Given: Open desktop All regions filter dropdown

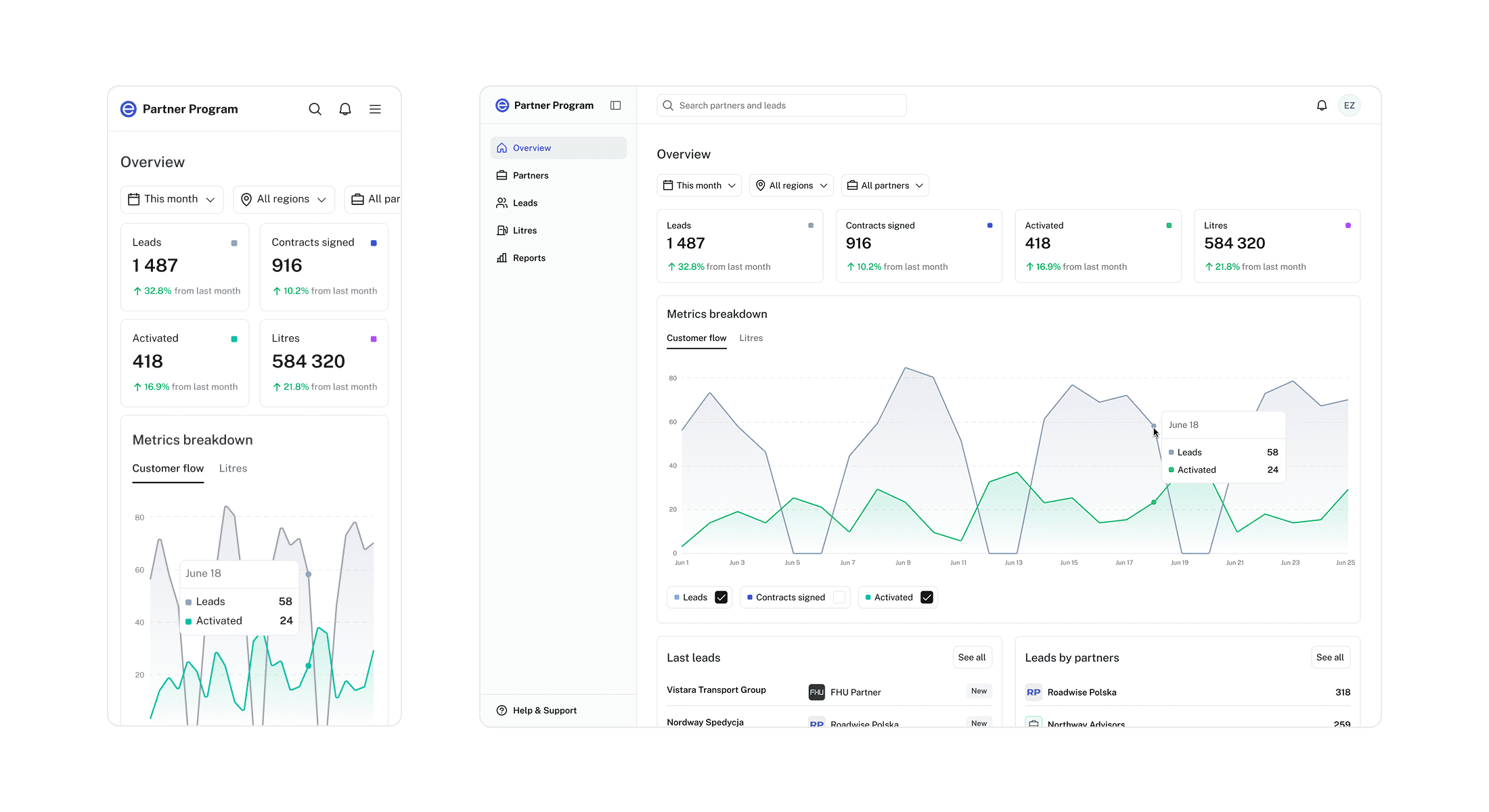Looking at the screenshot, I should point(791,185).
